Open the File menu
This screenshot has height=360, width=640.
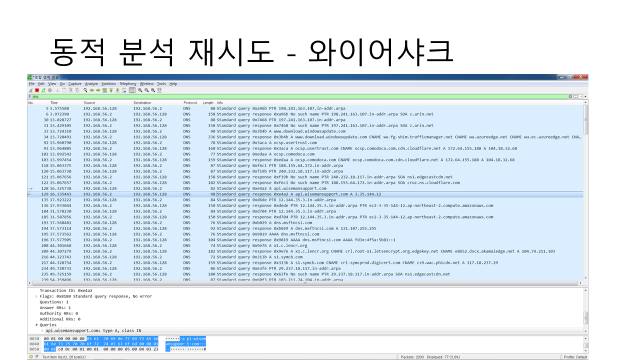pyautogui.click(x=31, y=84)
